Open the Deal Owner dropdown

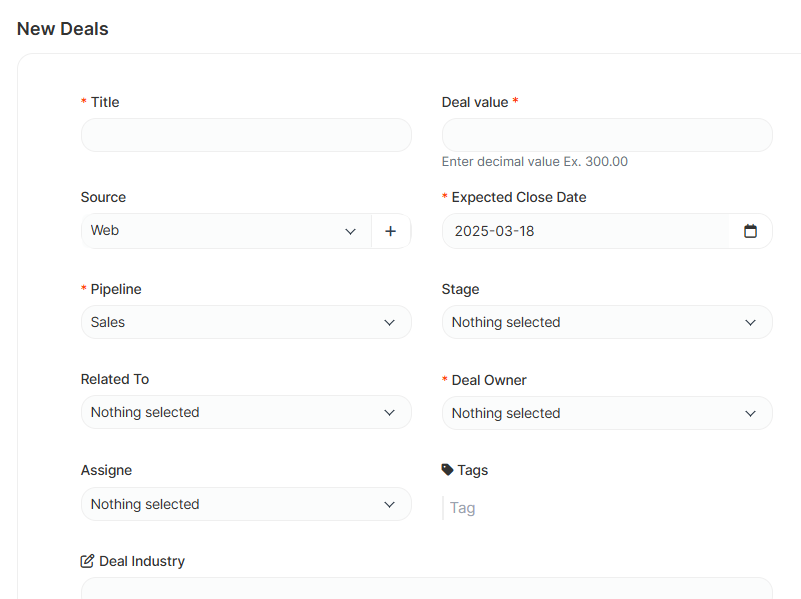point(607,413)
